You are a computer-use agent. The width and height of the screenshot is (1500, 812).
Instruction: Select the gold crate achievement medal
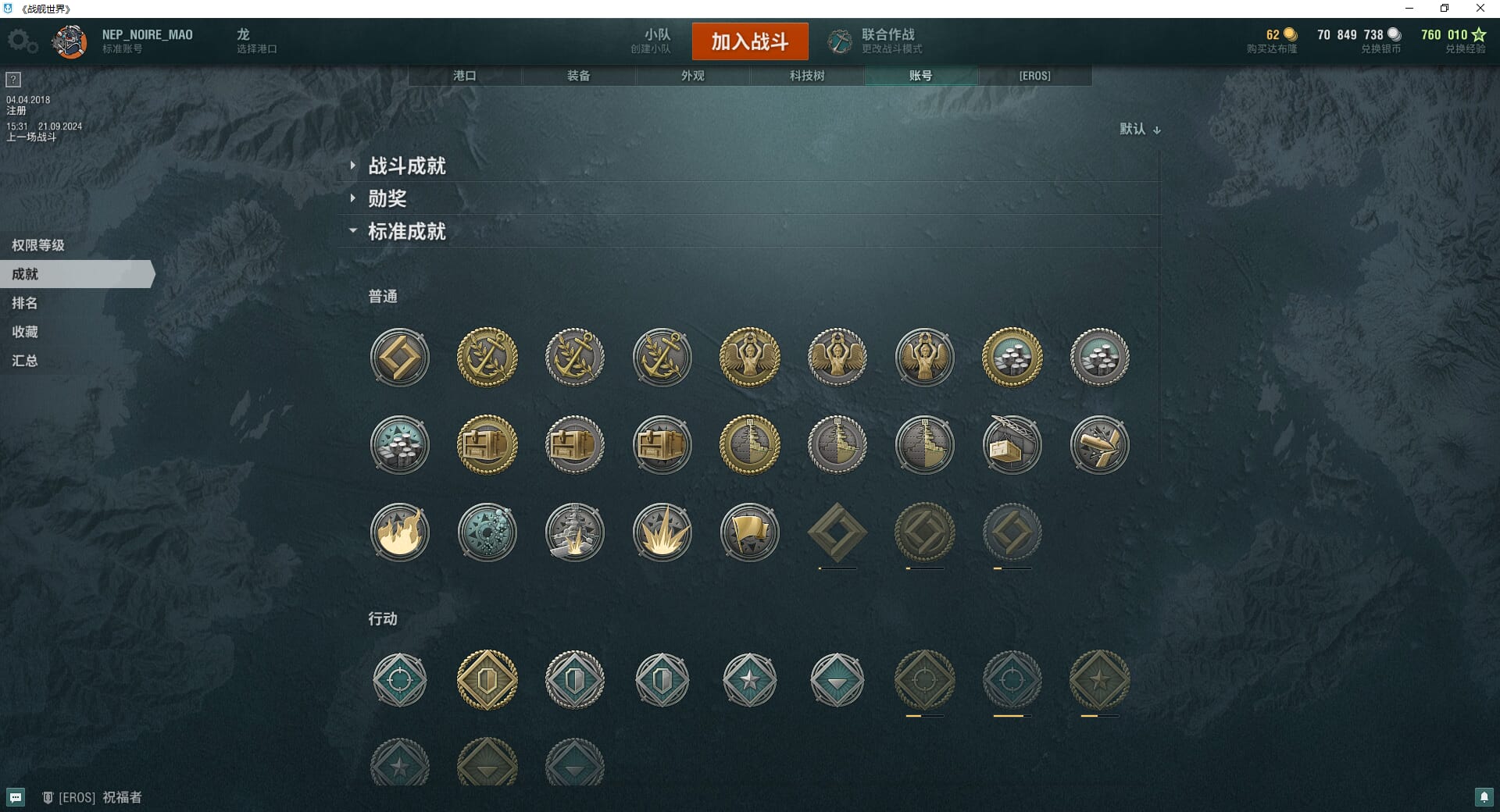487,445
